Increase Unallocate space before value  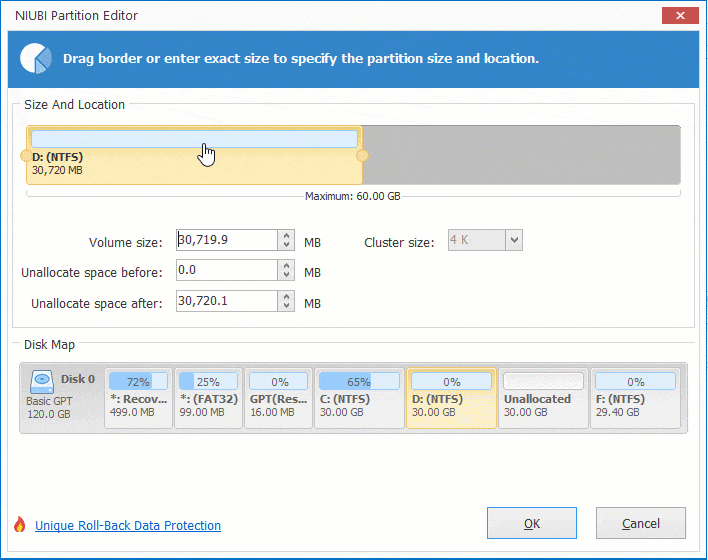[x=286, y=265]
